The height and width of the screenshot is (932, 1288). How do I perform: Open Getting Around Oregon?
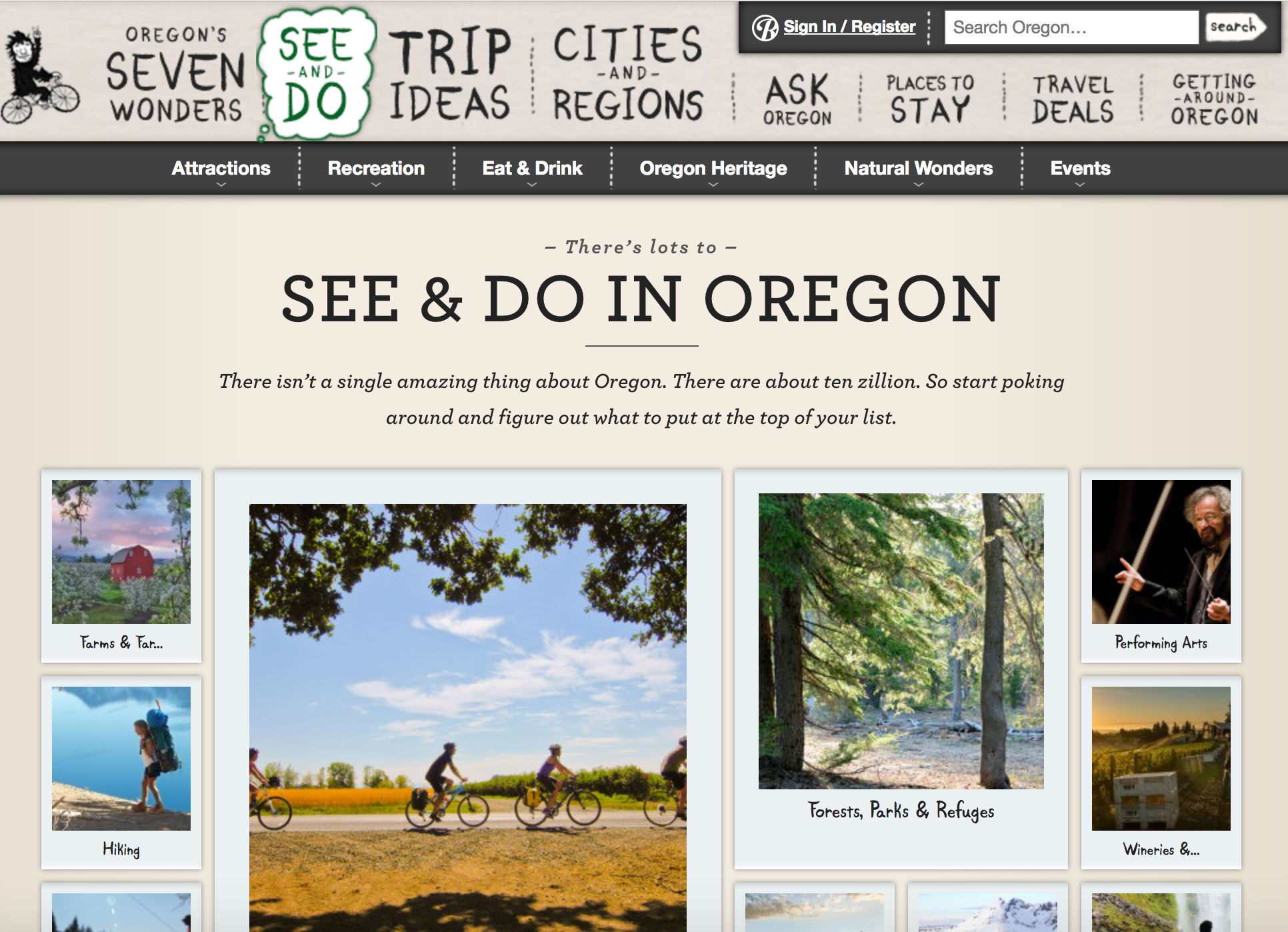pos(1215,99)
